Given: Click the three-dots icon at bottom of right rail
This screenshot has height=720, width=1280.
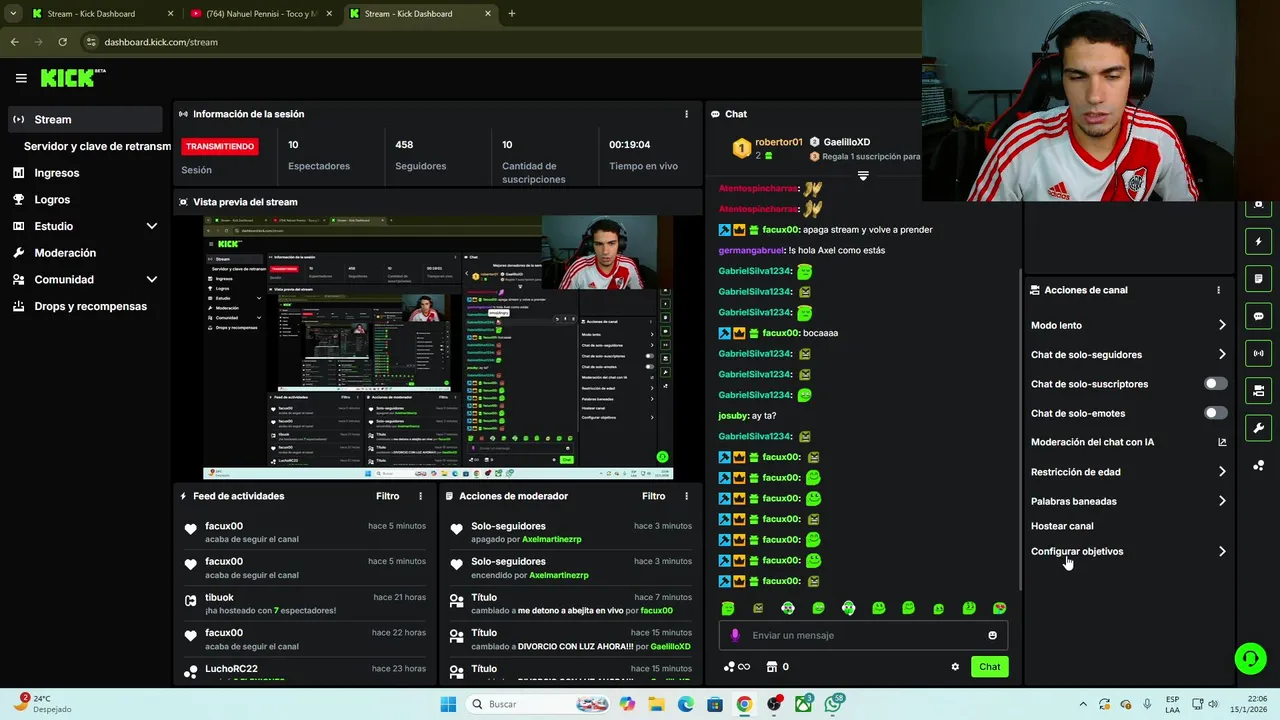Looking at the screenshot, I should click(1258, 466).
